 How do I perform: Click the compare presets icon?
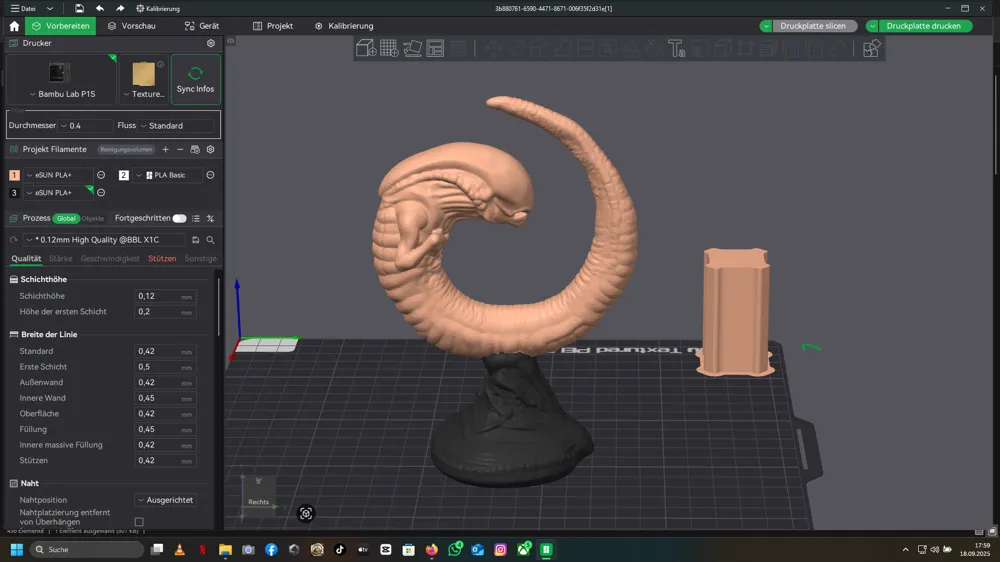point(210,218)
